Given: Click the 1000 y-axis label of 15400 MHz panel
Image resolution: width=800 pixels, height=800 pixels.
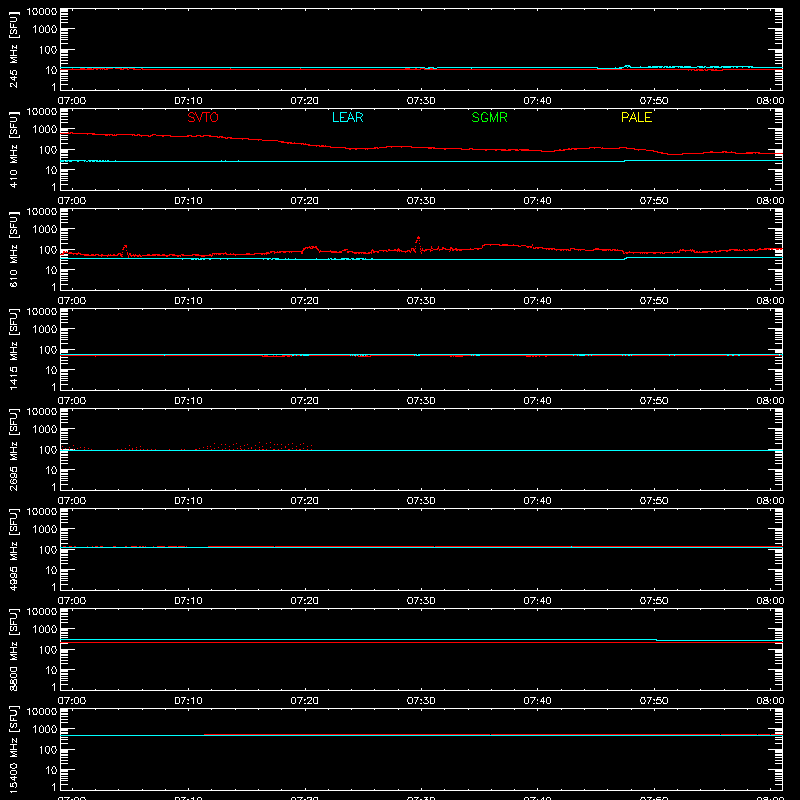Looking at the screenshot, I should tap(45, 730).
